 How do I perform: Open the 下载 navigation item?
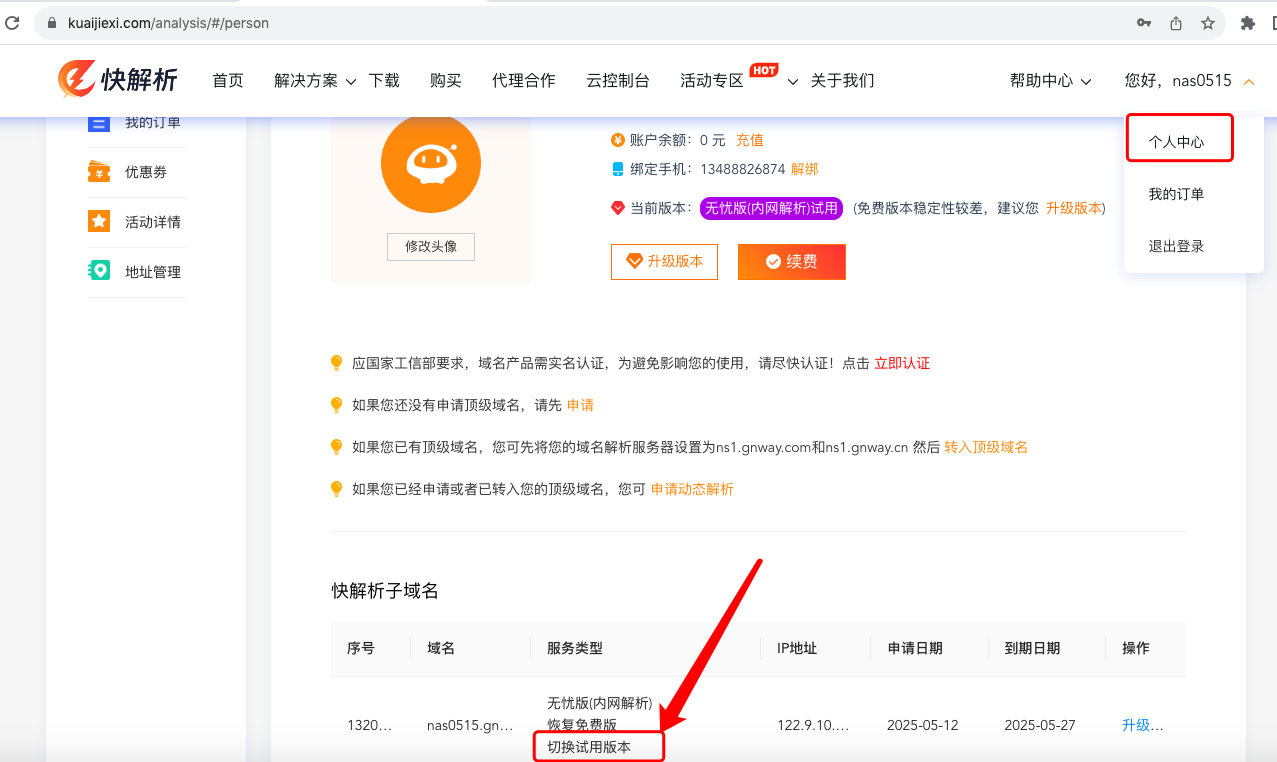point(384,81)
